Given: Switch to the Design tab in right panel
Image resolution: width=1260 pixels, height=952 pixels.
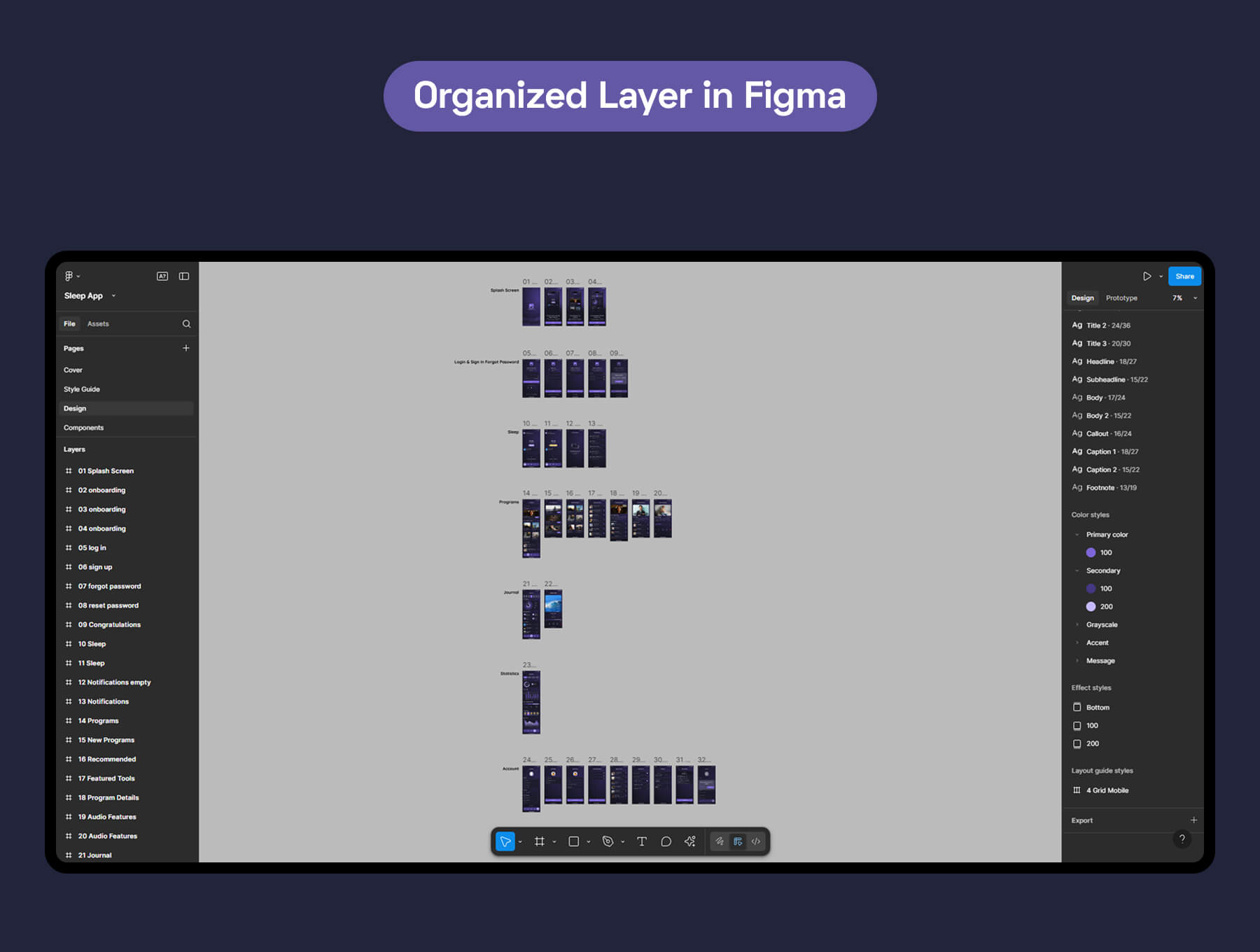Looking at the screenshot, I should 1082,298.
